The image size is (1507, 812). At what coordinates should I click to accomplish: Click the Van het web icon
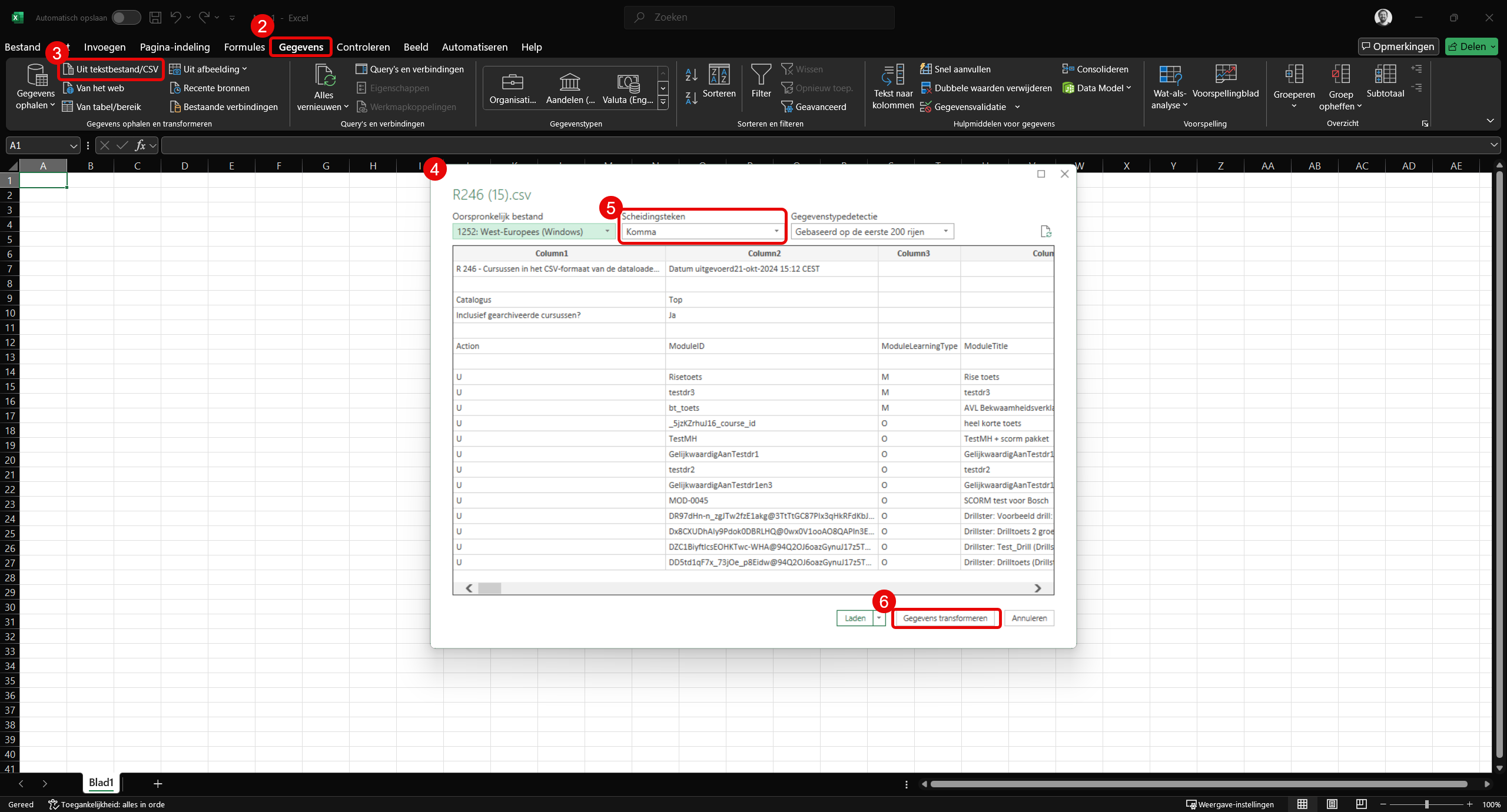coord(68,88)
